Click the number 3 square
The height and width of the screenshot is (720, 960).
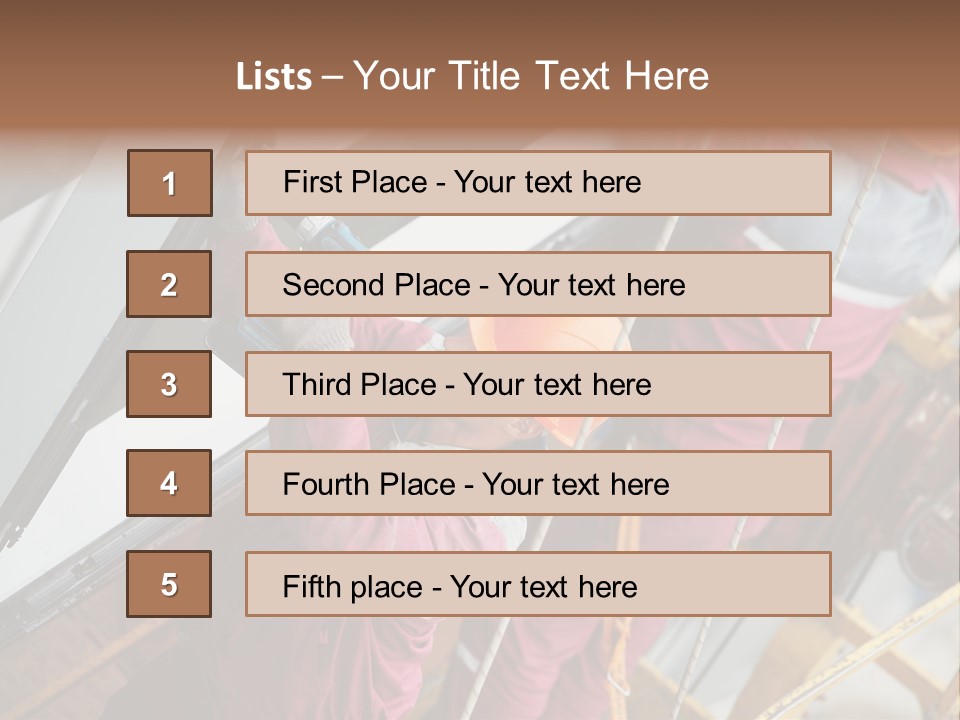(x=169, y=384)
